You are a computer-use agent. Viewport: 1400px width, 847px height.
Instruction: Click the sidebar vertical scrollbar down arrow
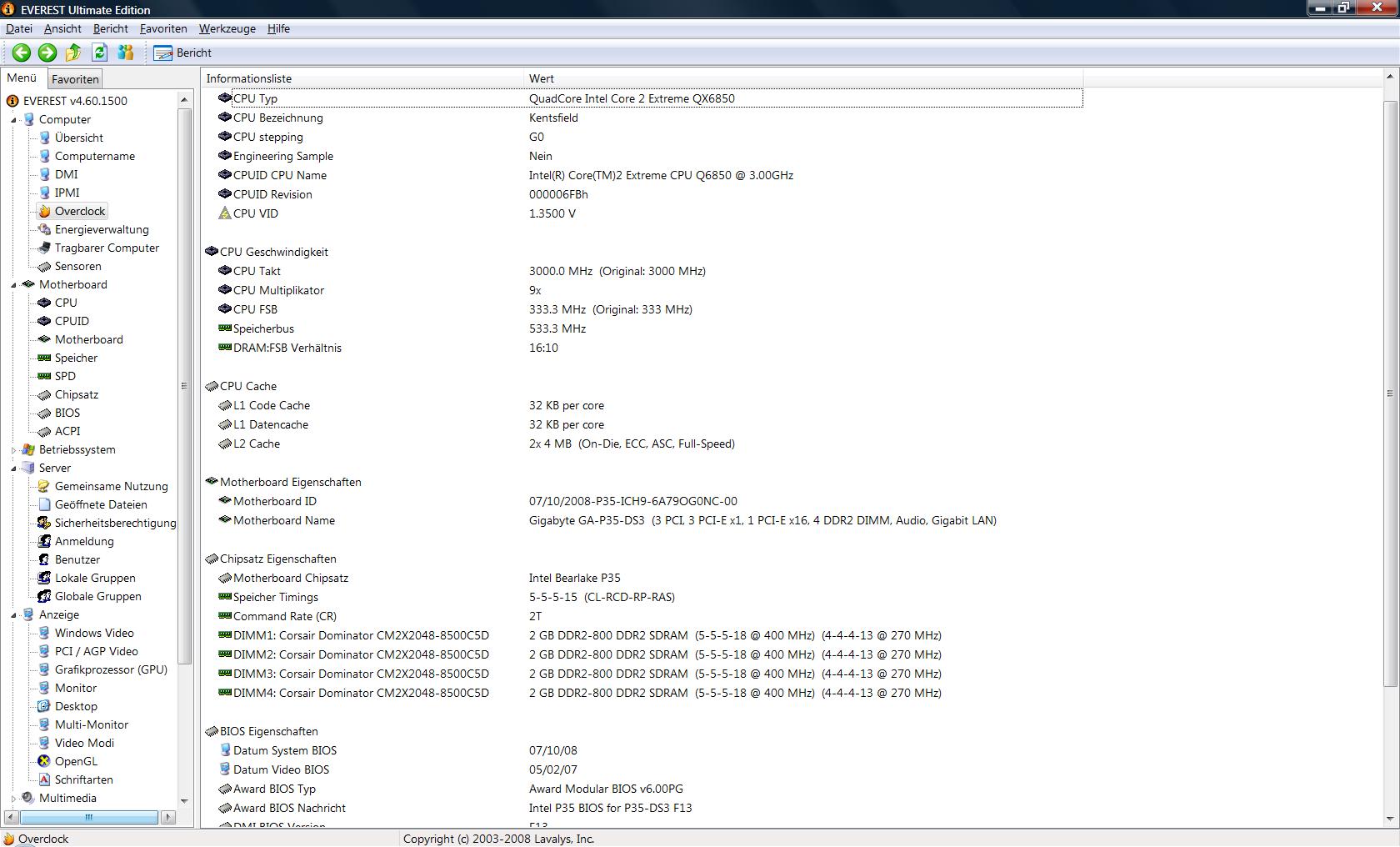pos(184,801)
